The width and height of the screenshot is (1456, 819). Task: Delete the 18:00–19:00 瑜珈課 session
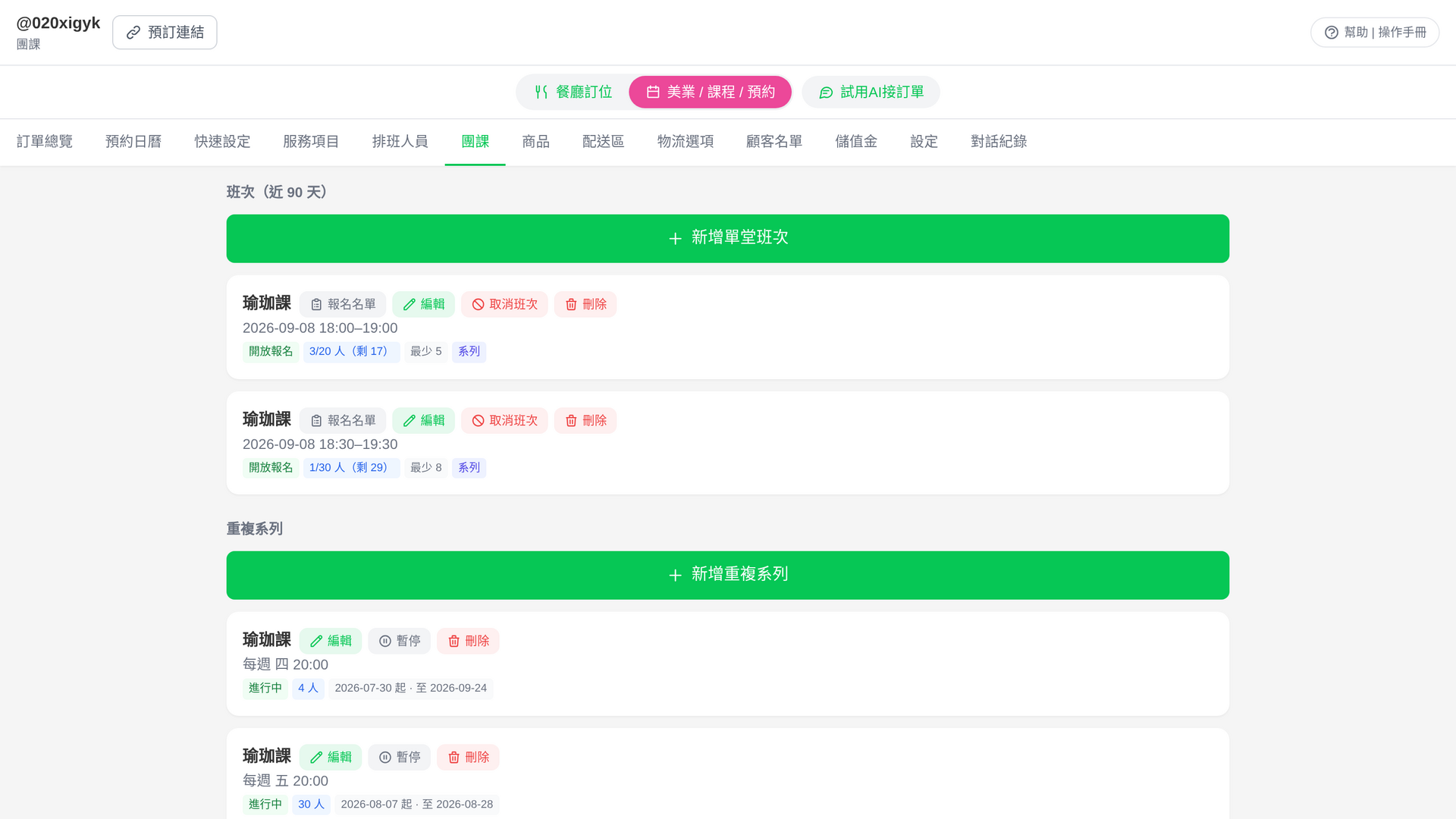tap(585, 304)
